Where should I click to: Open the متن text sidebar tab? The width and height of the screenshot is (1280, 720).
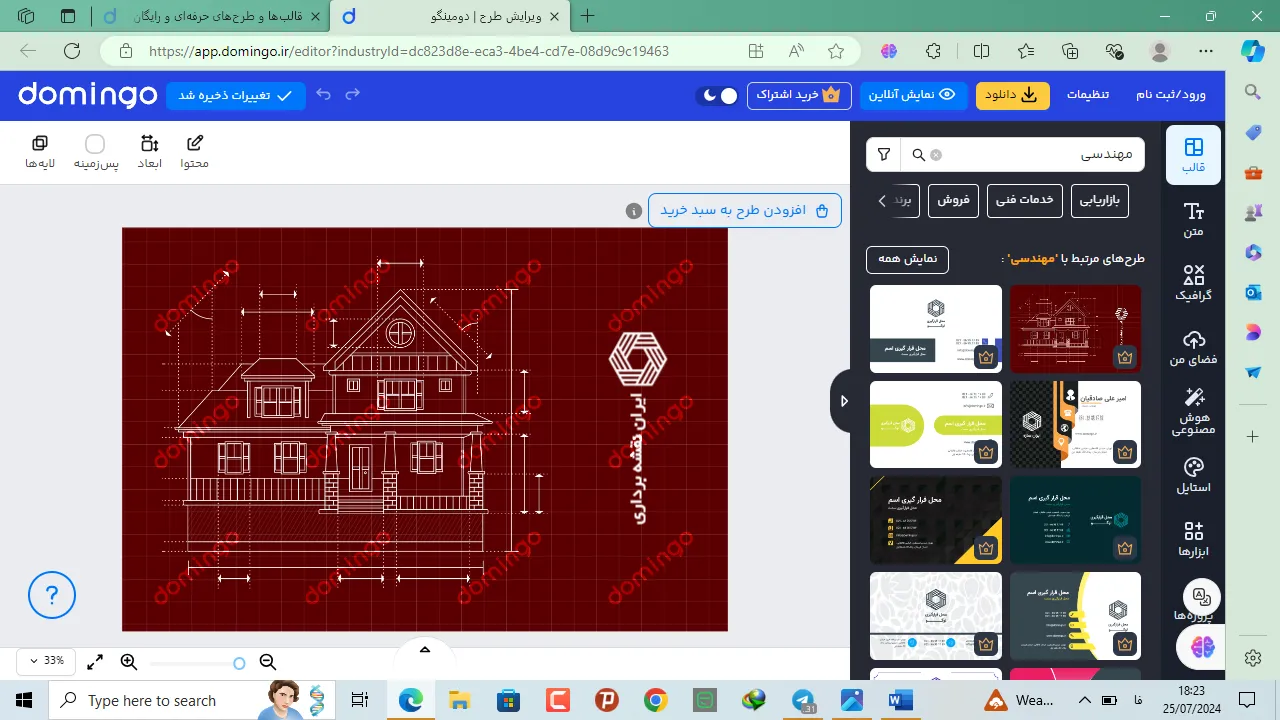tap(1193, 219)
